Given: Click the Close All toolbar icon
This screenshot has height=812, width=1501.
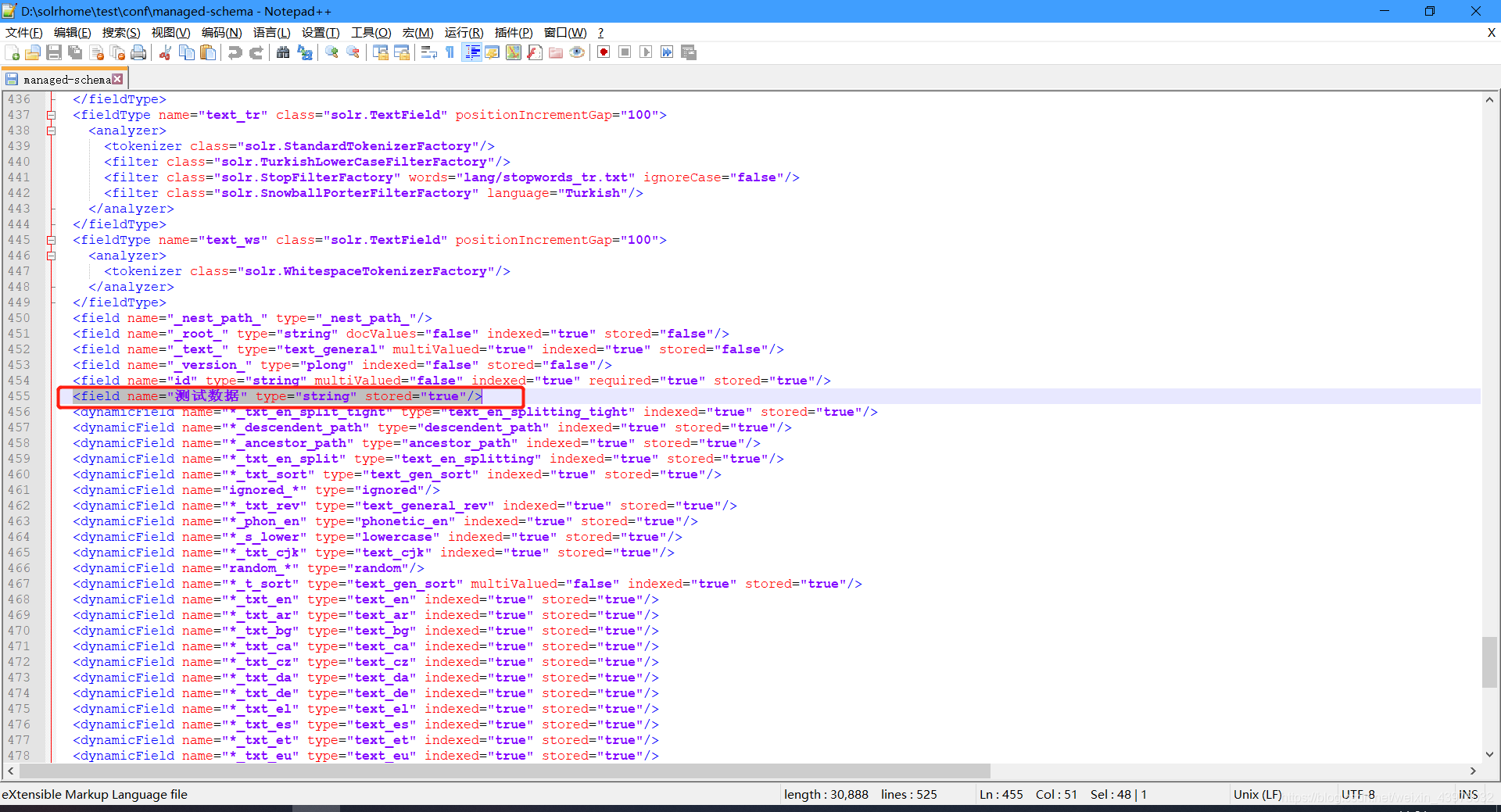Looking at the screenshot, I should (118, 52).
